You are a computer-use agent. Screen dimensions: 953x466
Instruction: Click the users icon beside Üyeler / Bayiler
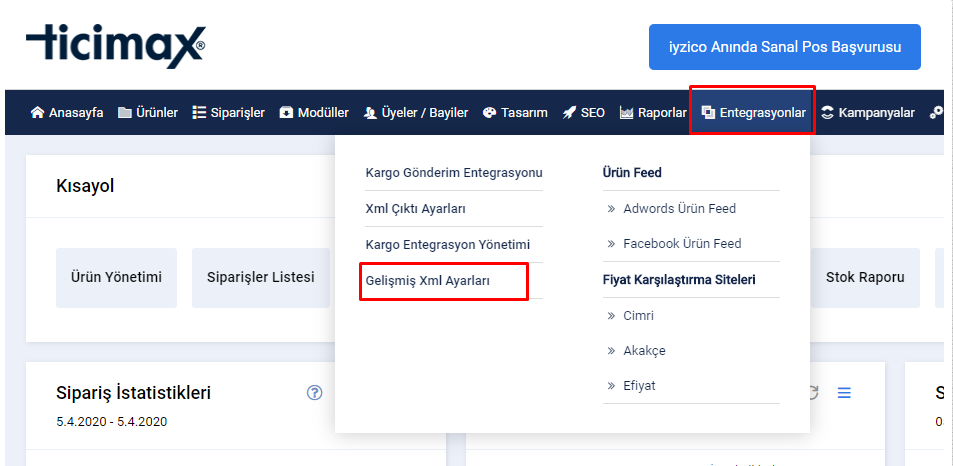point(371,113)
